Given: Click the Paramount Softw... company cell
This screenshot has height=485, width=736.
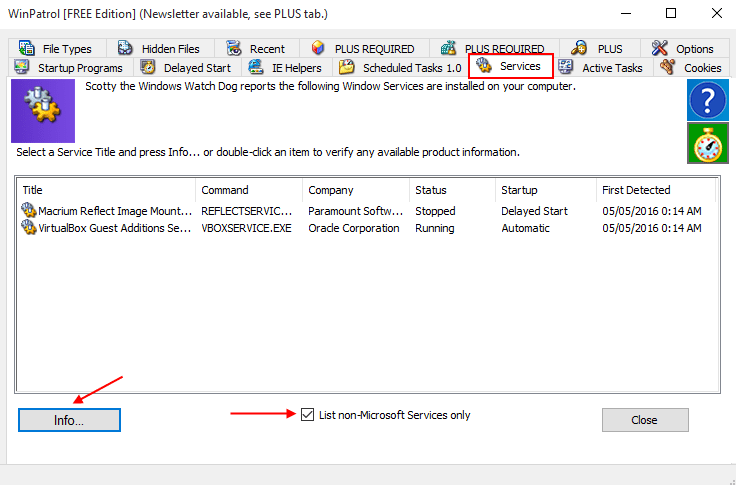Looking at the screenshot, I should pos(355,211).
